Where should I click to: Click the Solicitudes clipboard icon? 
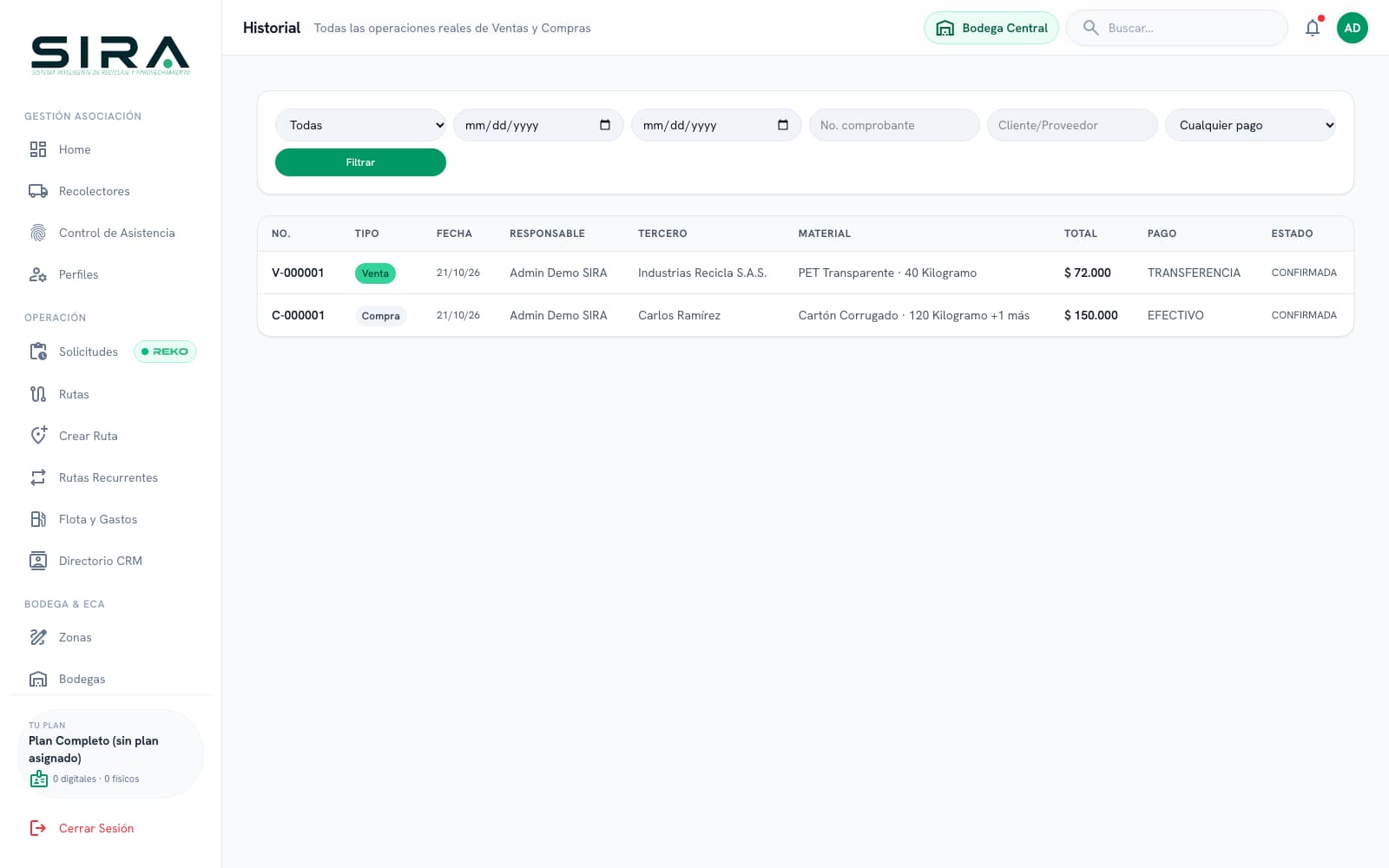pyautogui.click(x=38, y=352)
